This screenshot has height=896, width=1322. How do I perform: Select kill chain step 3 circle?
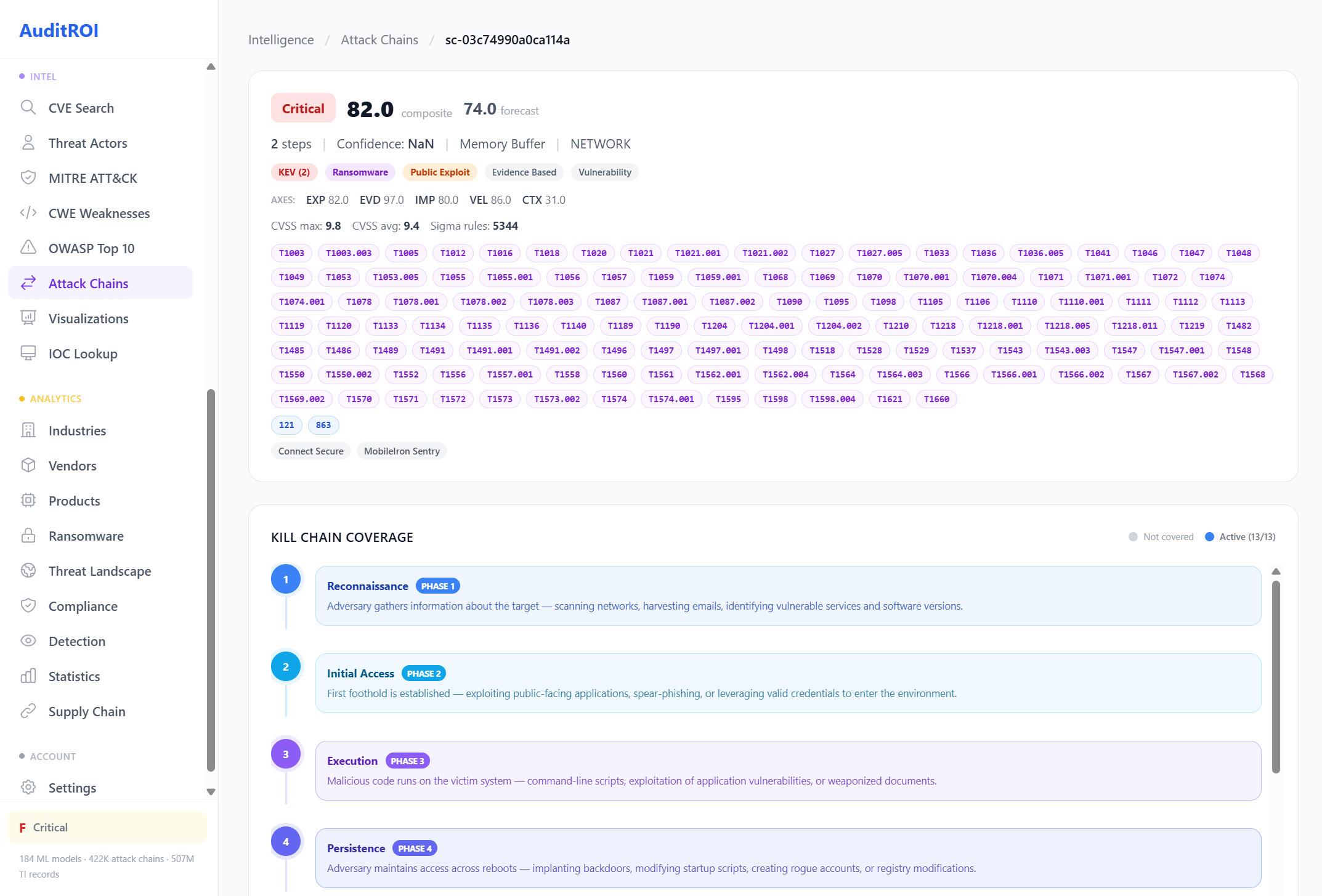(x=286, y=754)
